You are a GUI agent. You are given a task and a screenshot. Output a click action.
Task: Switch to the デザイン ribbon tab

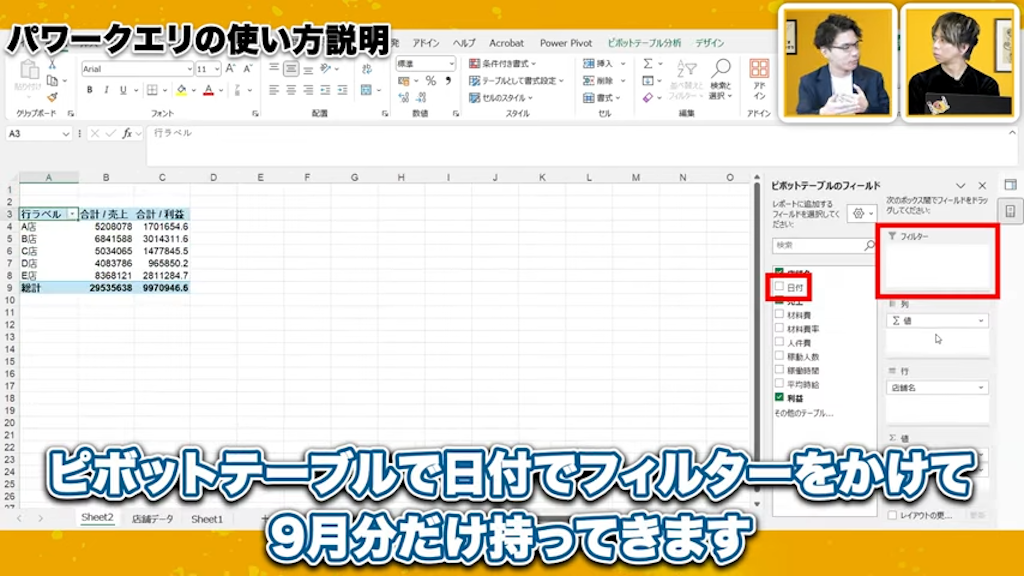tap(708, 43)
